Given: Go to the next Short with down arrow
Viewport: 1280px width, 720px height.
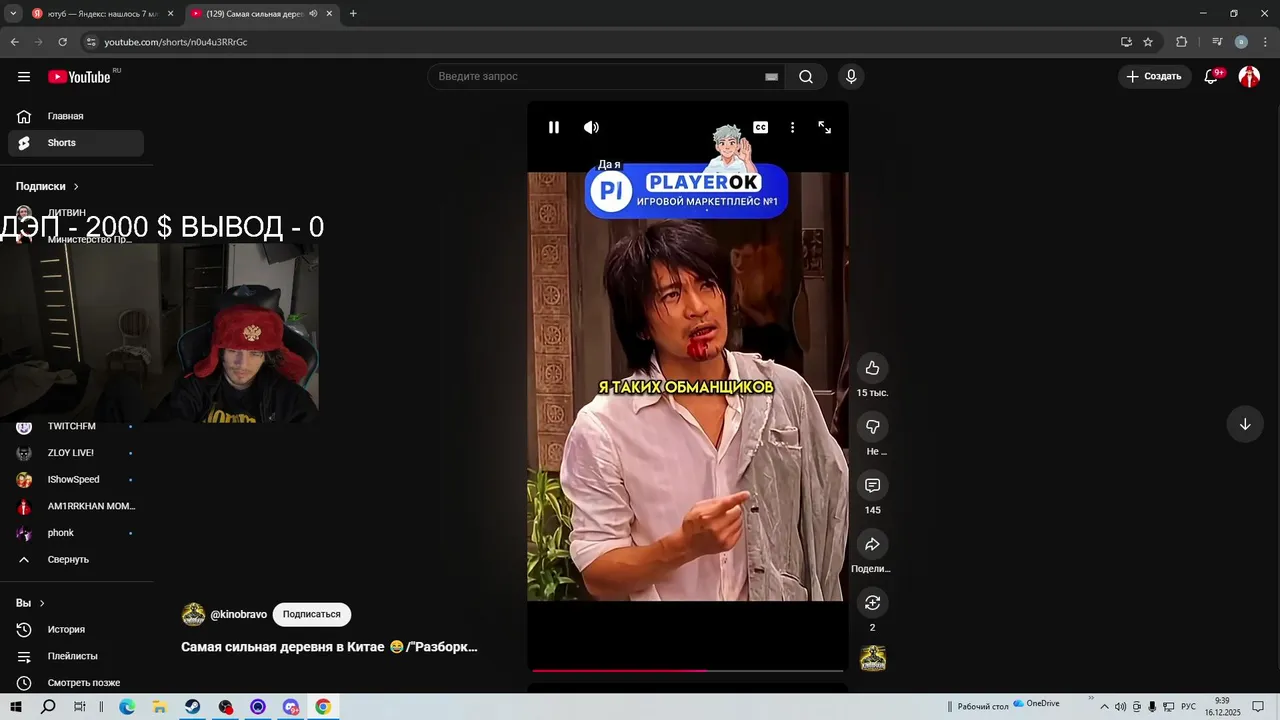Looking at the screenshot, I should tap(1245, 424).
